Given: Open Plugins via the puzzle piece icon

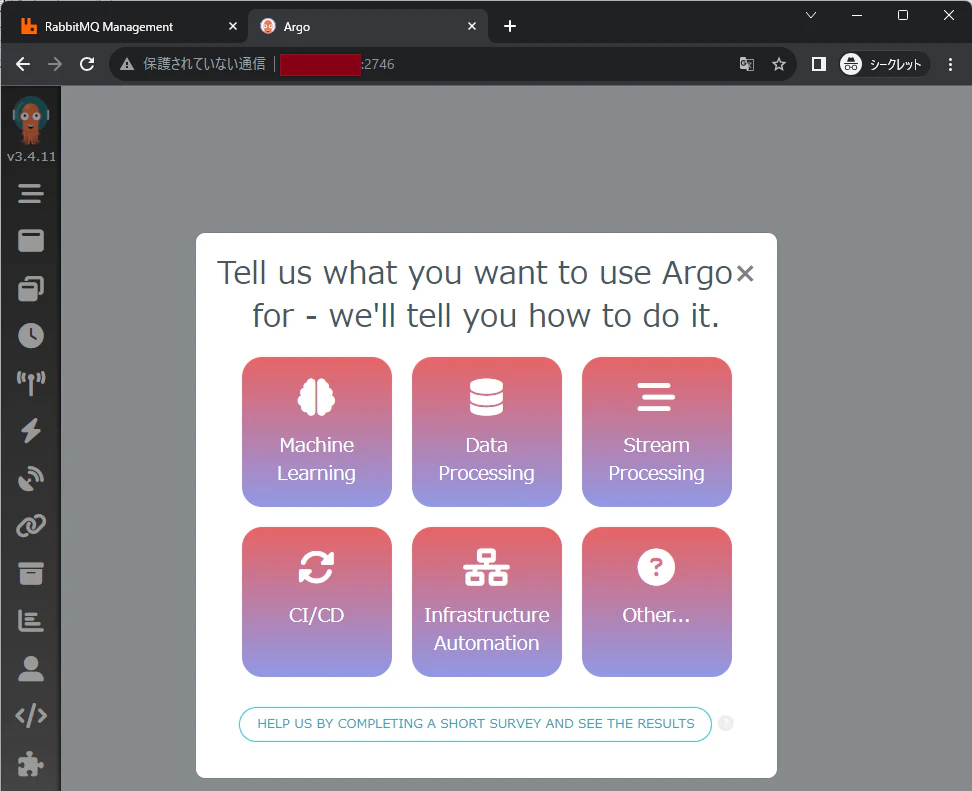Looking at the screenshot, I should 30,764.
